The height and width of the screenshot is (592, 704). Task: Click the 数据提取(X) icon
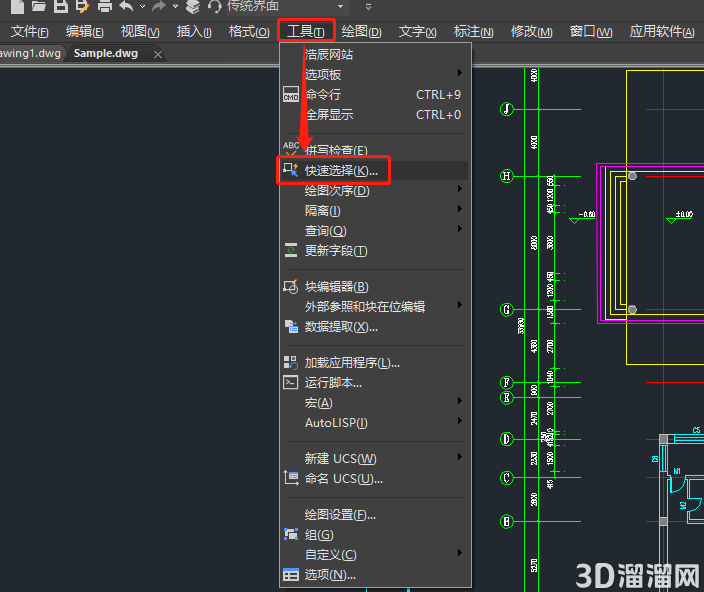pyautogui.click(x=291, y=327)
